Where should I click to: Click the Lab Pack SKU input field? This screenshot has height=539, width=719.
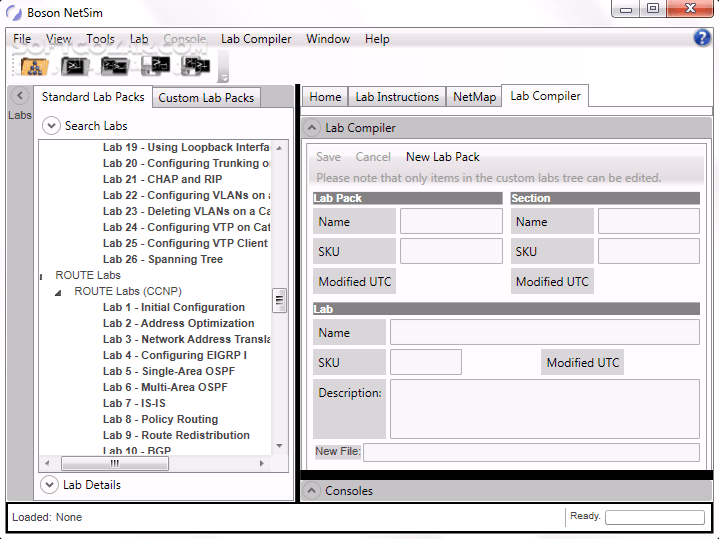(x=451, y=251)
